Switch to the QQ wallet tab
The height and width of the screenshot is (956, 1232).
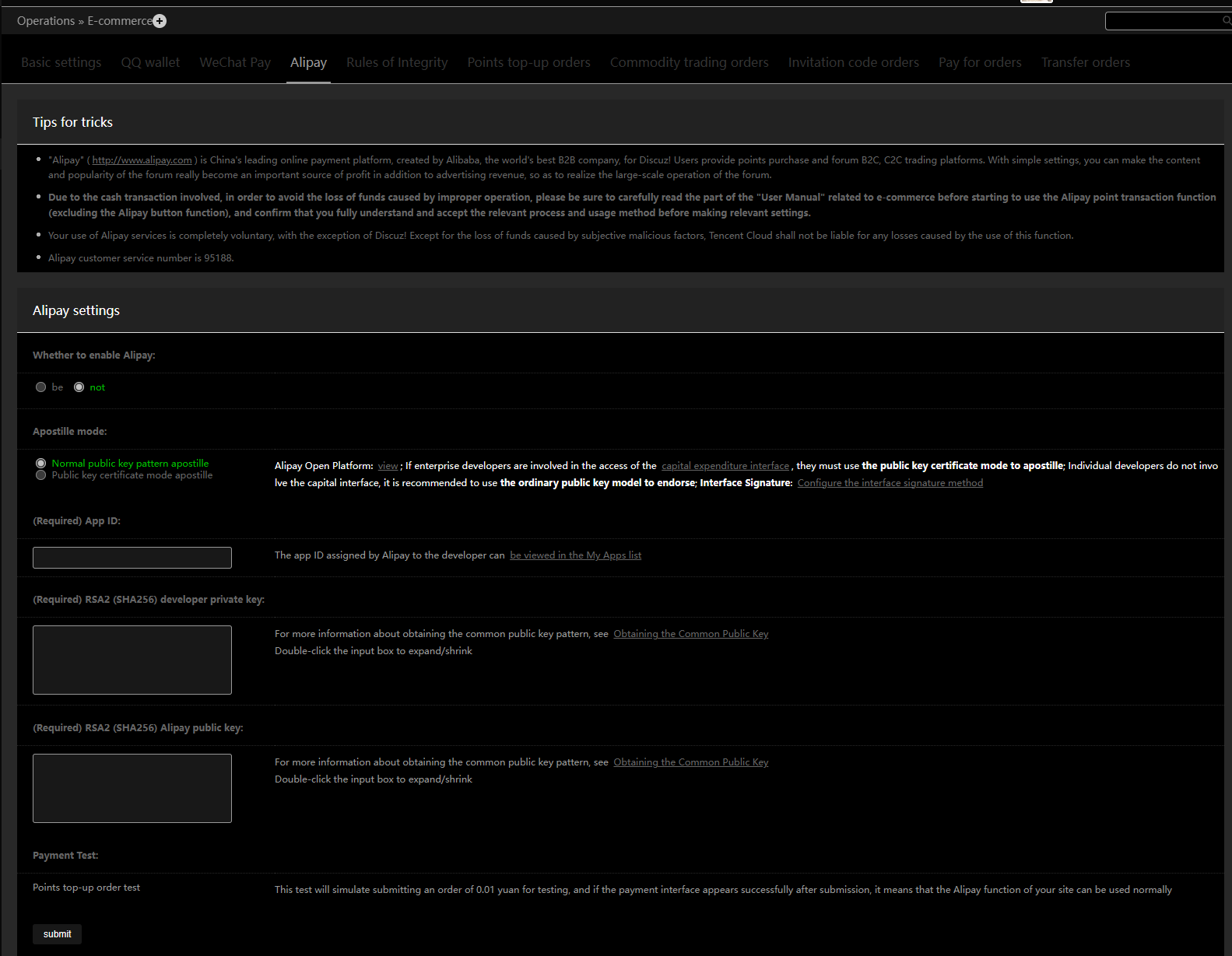click(x=150, y=62)
